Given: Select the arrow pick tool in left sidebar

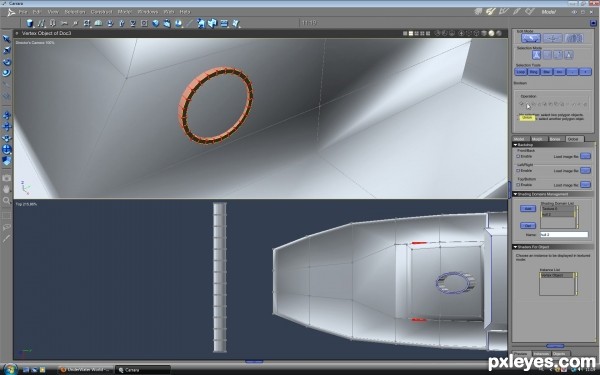Looking at the screenshot, I should tap(6, 39).
